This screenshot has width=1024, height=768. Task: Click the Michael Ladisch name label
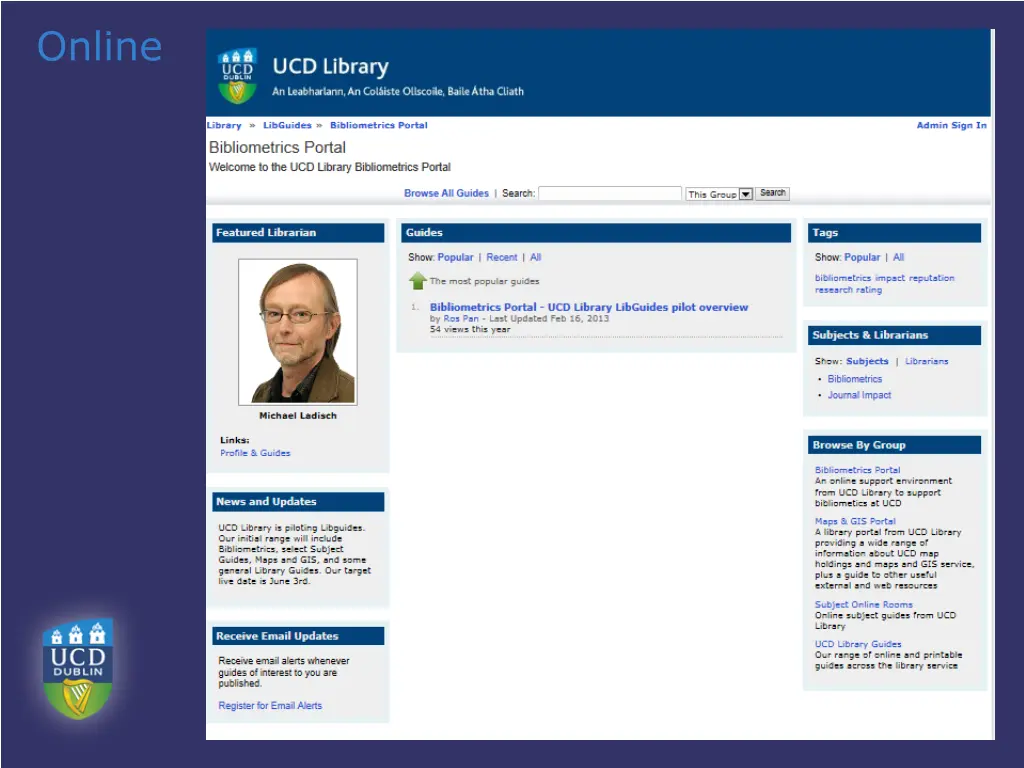pos(298,415)
